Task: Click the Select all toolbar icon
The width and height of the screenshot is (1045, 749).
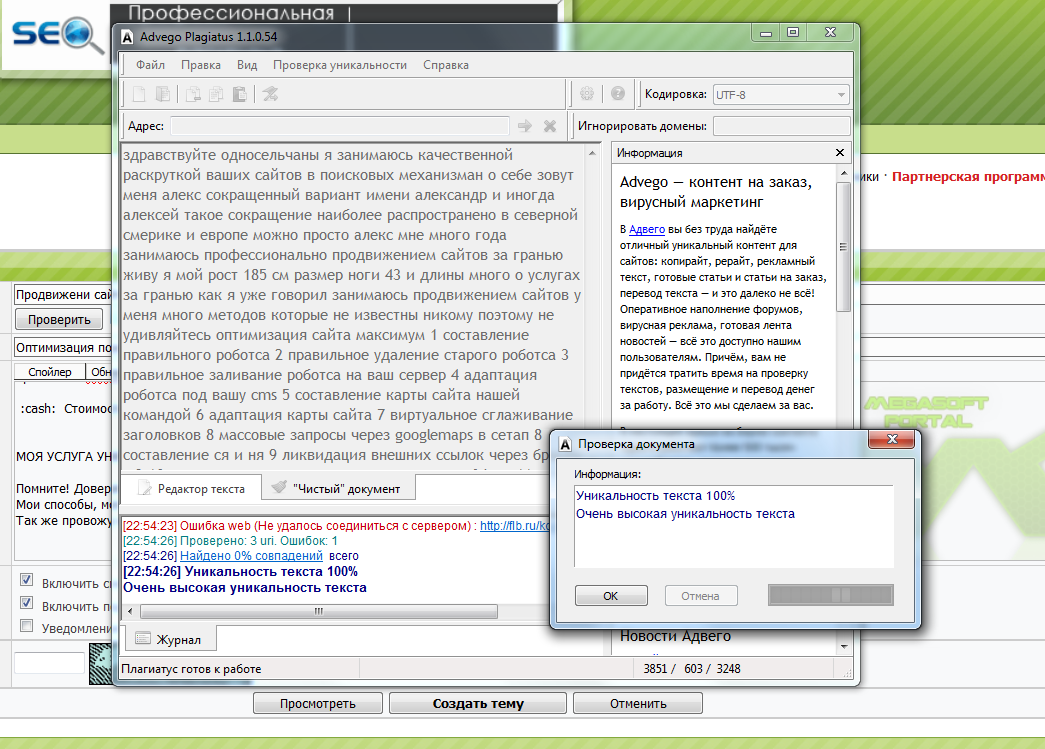Action: click(163, 94)
